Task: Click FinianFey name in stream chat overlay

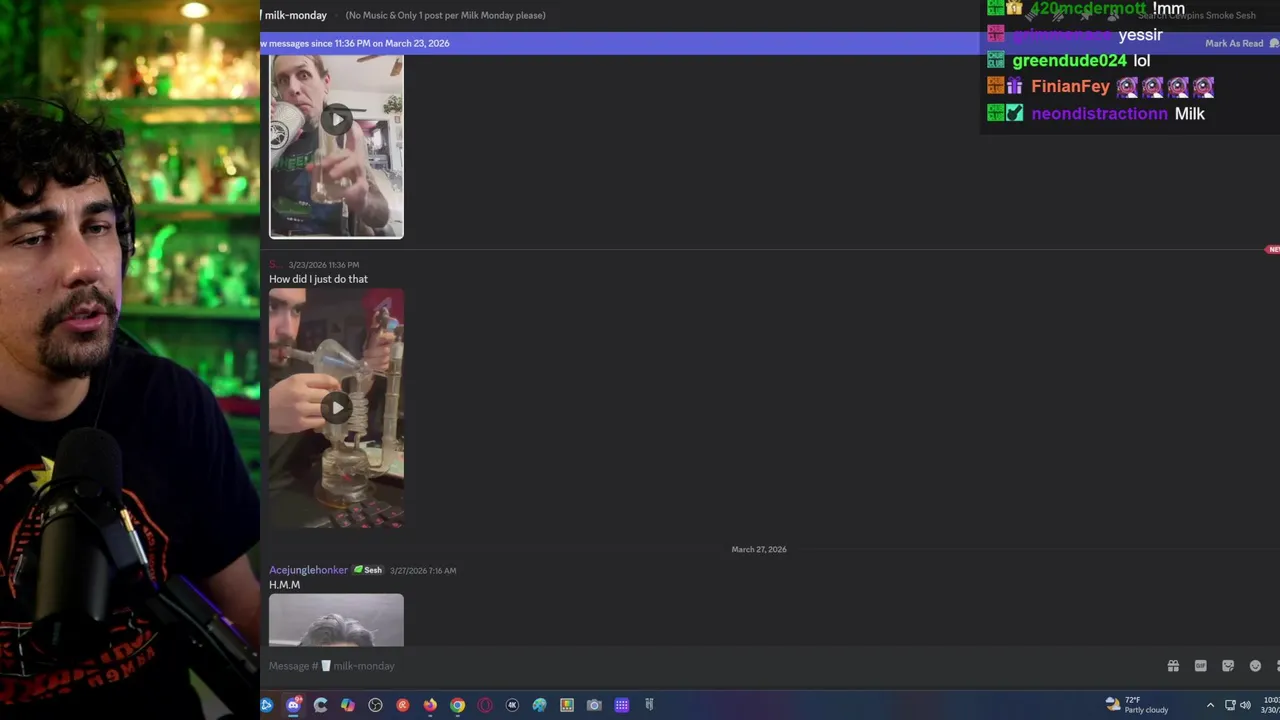Action: click(x=1070, y=87)
